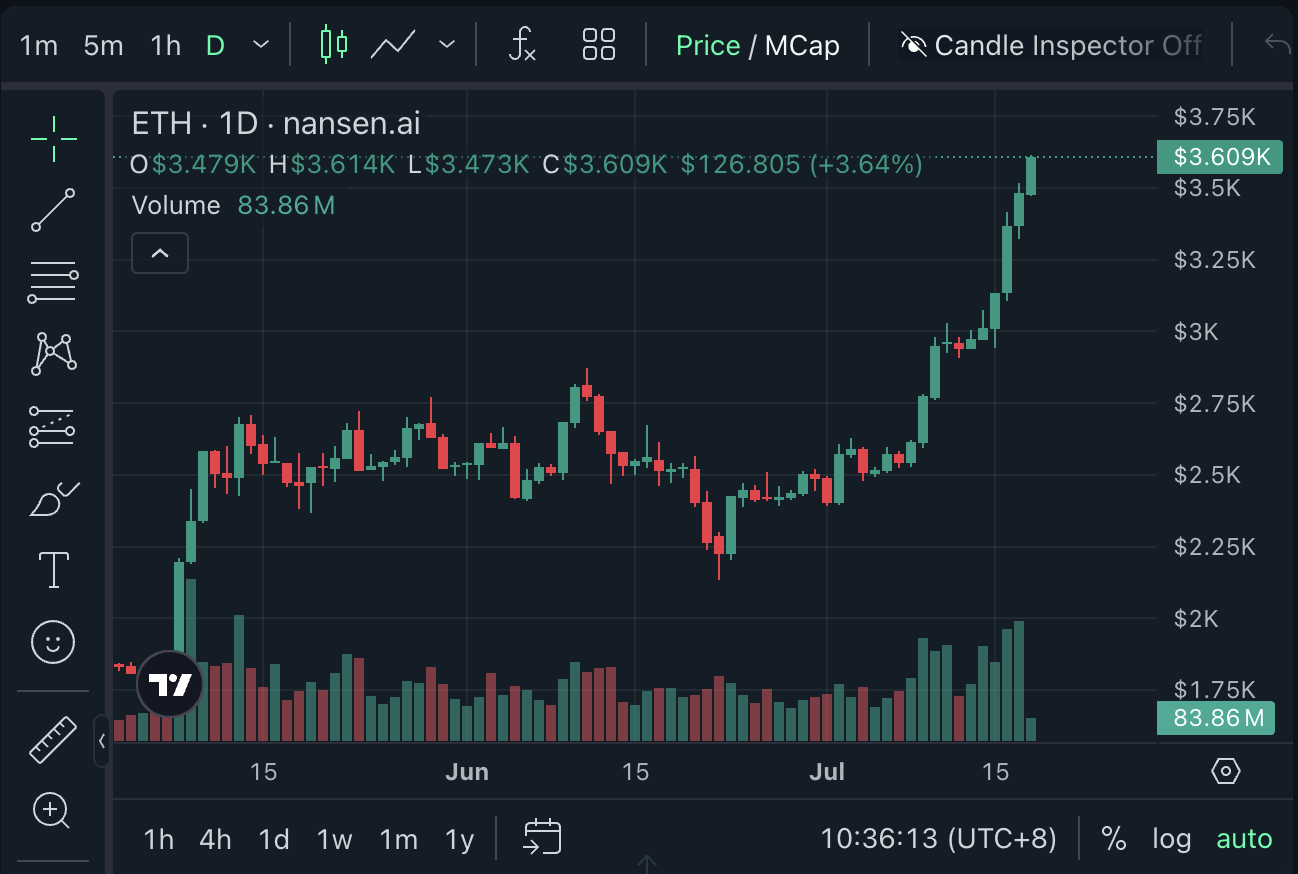The image size is (1298, 874).
Task: Select the text annotation tool
Action: point(52,570)
